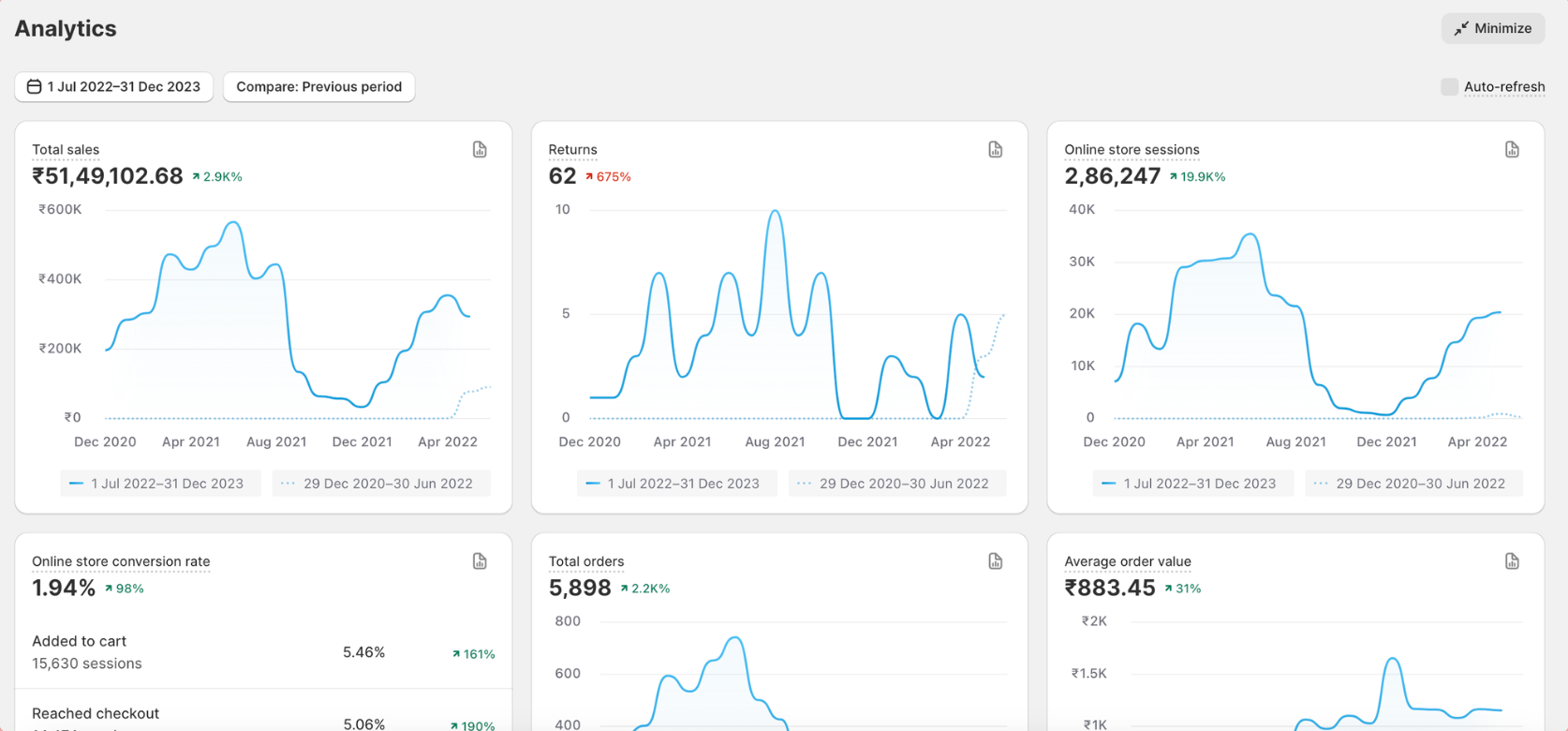The image size is (1568, 731).
Task: Toggle previous period legend in Returns chart
Action: click(896, 484)
